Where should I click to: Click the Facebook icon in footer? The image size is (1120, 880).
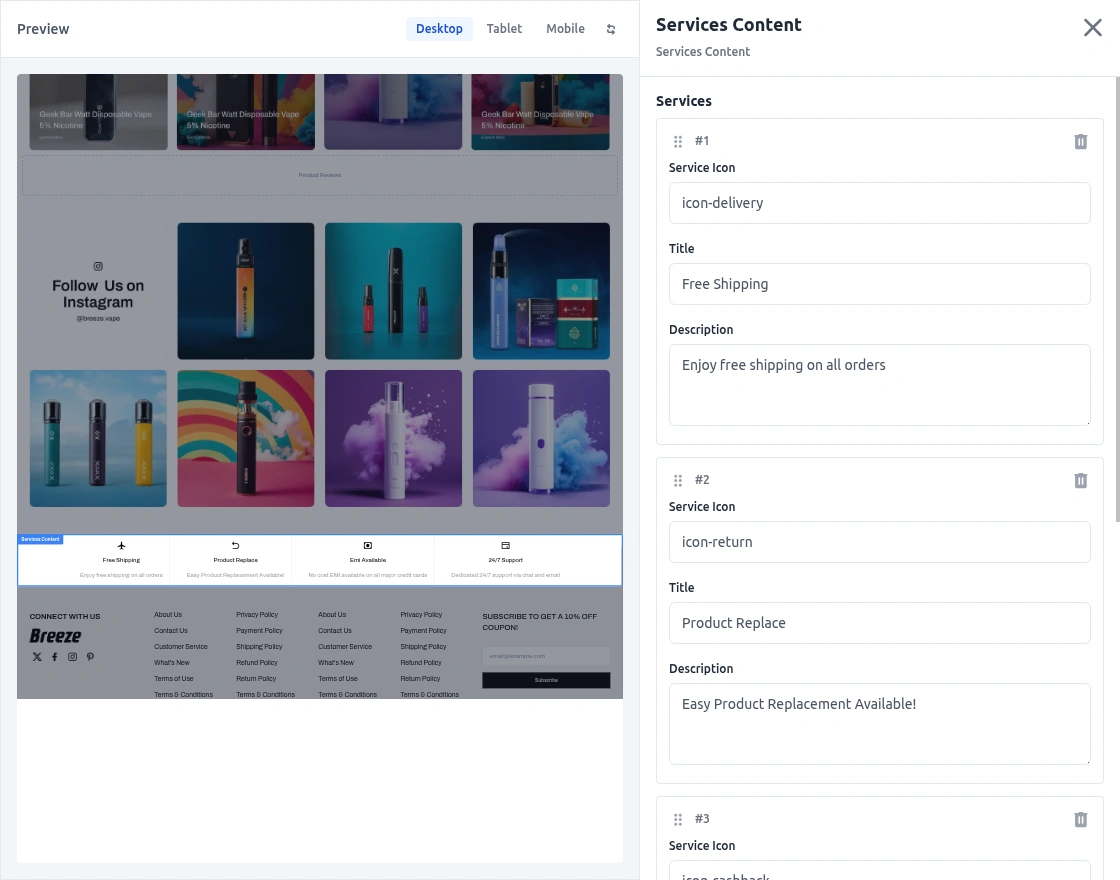tap(54, 657)
